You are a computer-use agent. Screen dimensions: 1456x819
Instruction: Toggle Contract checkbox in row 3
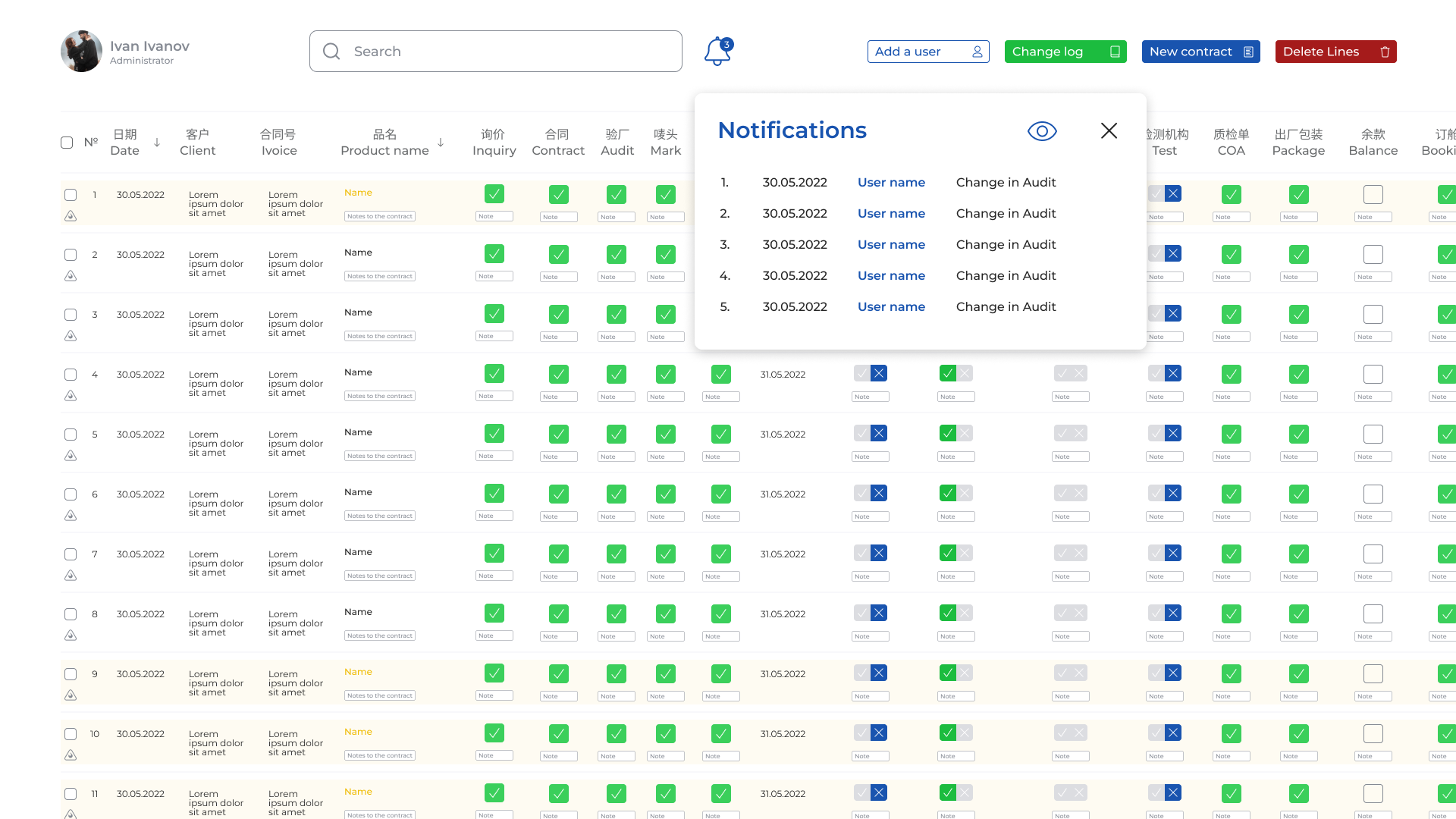pyautogui.click(x=559, y=315)
